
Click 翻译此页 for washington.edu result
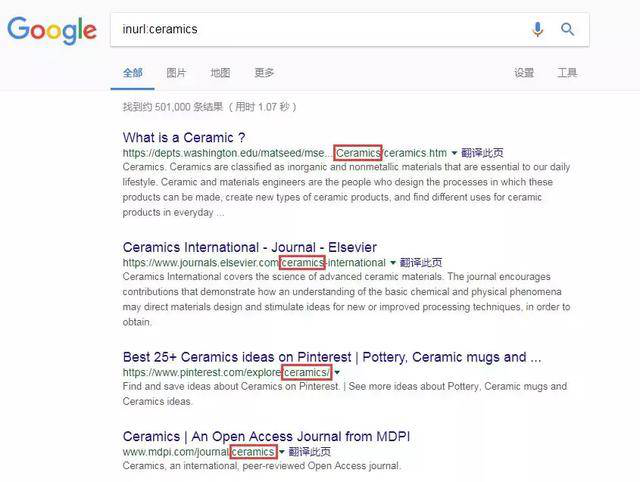(x=482, y=153)
